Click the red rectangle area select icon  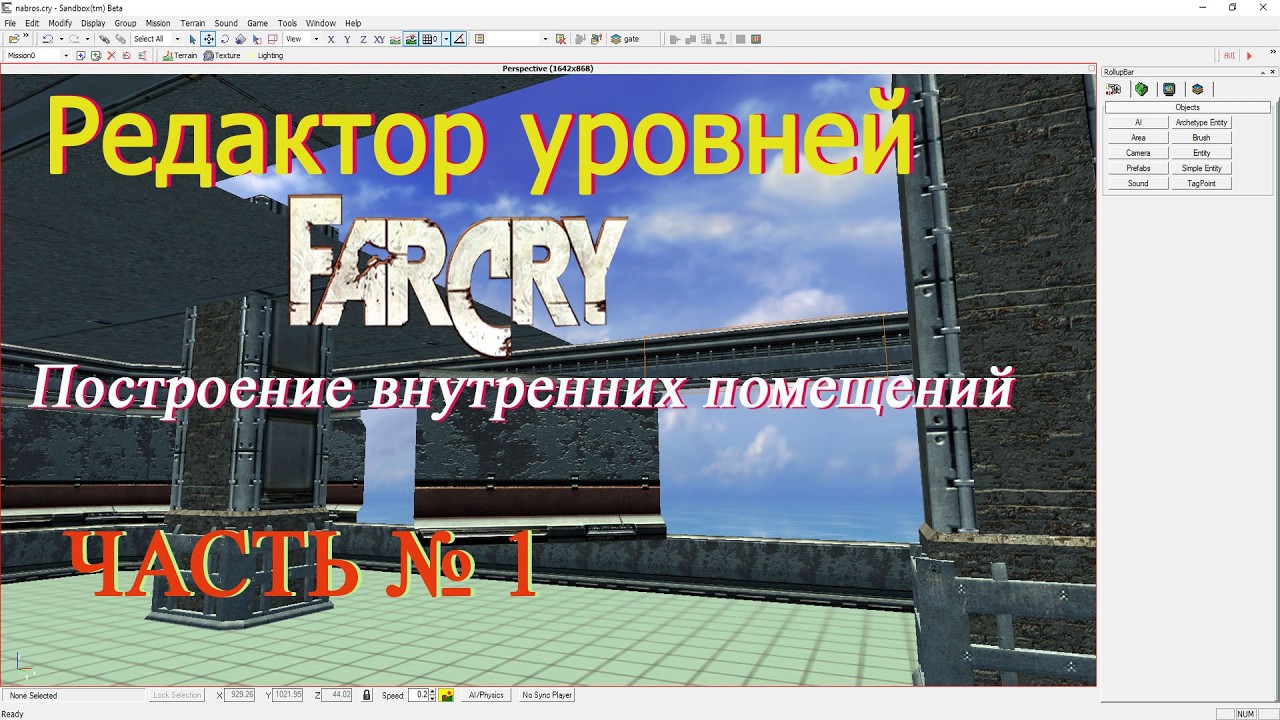pos(273,39)
